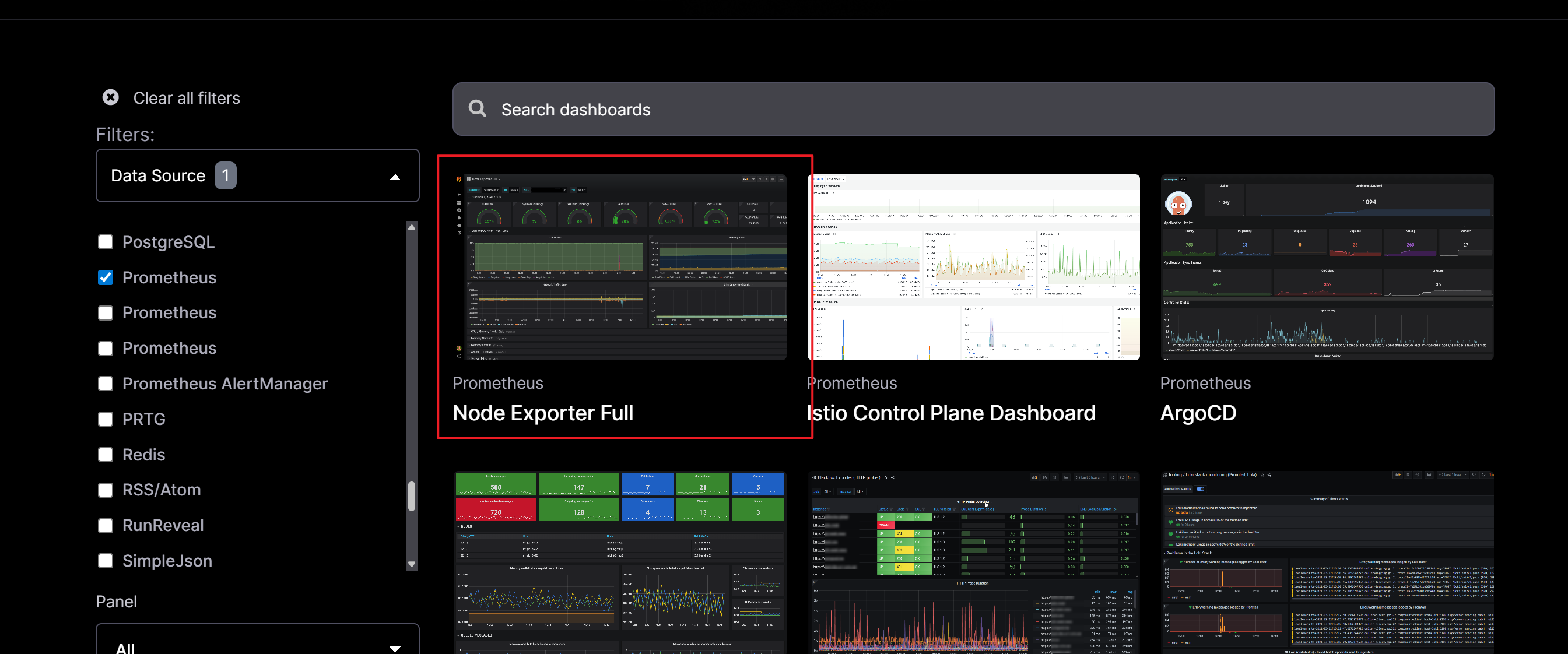Check the Redis checkbox
1568x654 pixels.
[106, 455]
